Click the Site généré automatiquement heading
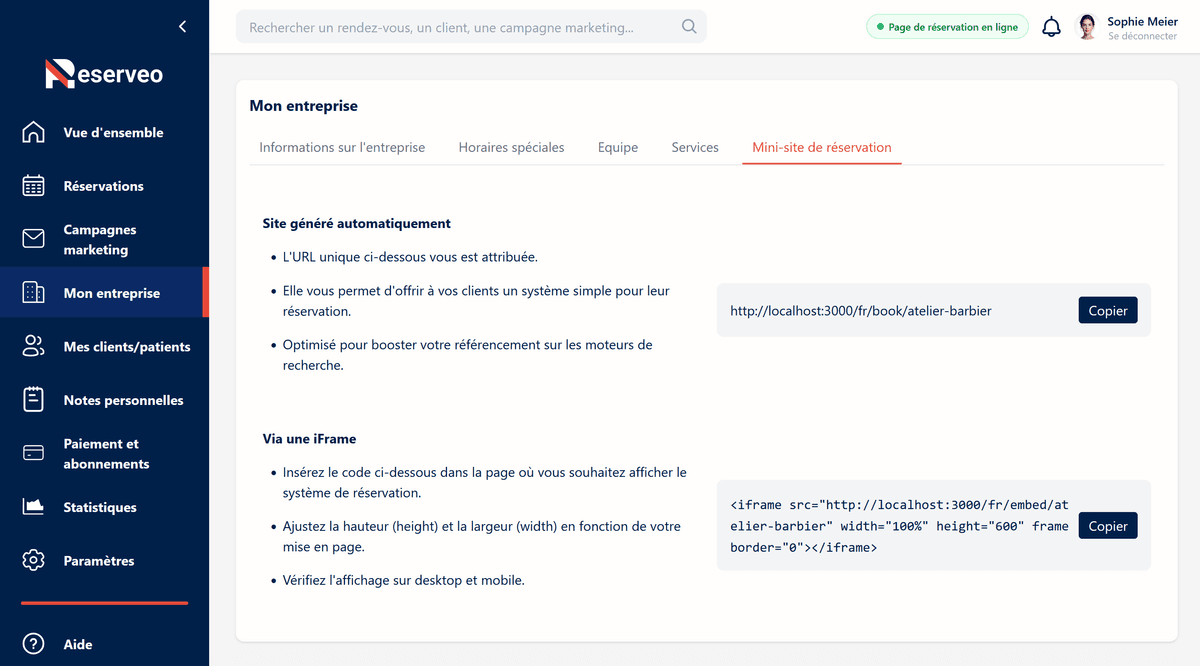 [x=357, y=223]
